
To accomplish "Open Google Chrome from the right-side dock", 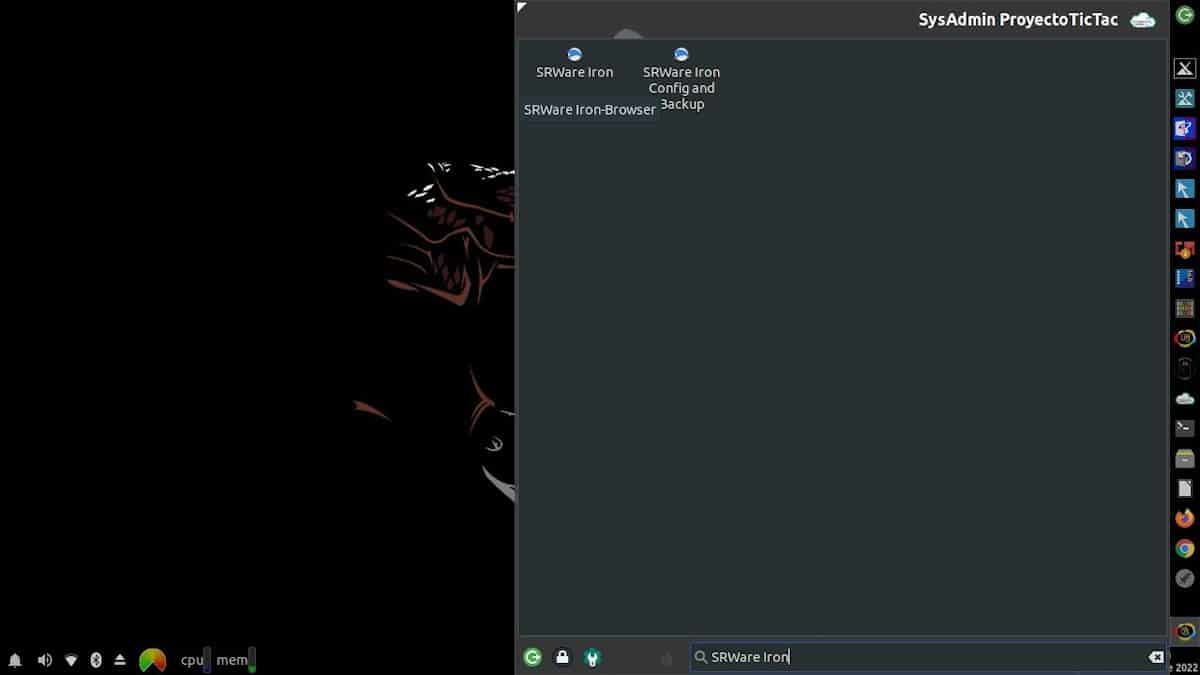I will [1184, 548].
